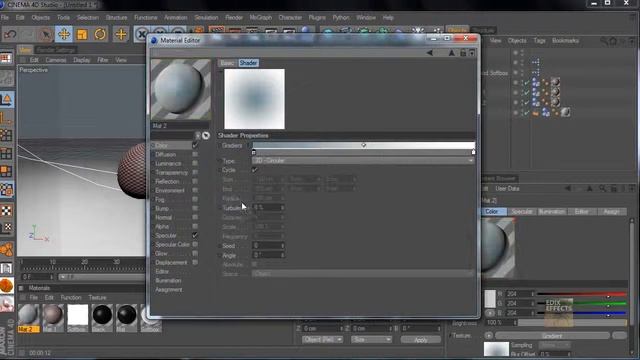The width and height of the screenshot is (640, 360).
Task: Toggle the Cycle checkbox
Action: [255, 170]
